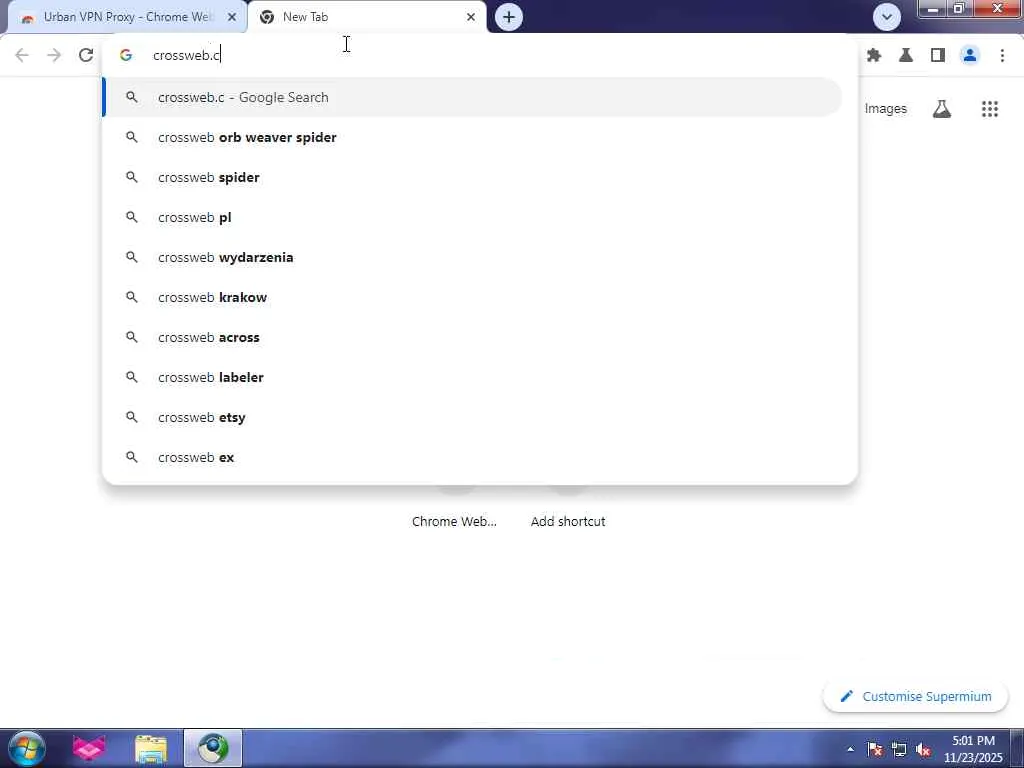Show hidden tray icons arrow
The image size is (1024, 768).
point(850,749)
